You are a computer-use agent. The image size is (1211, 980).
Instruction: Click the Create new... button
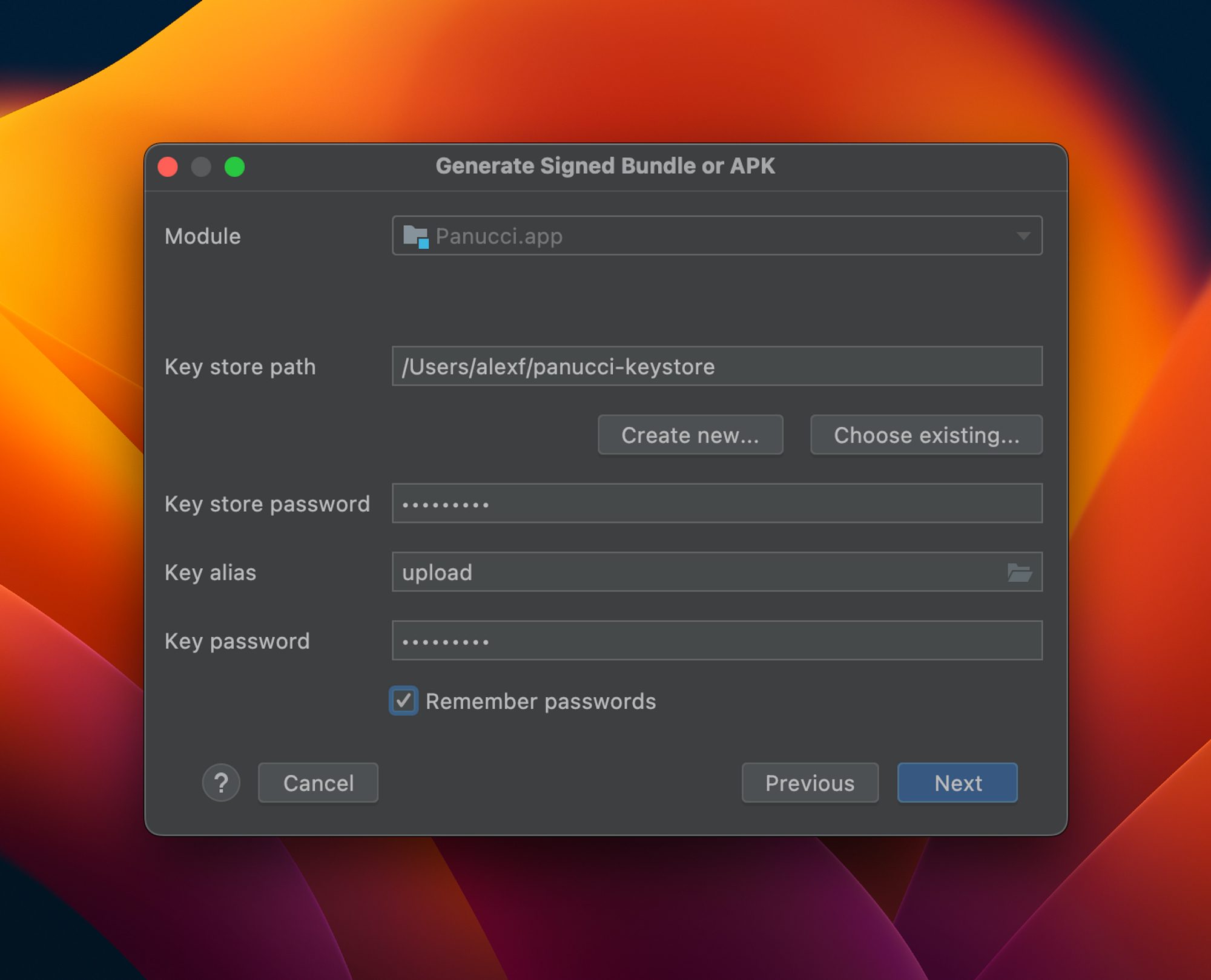690,435
